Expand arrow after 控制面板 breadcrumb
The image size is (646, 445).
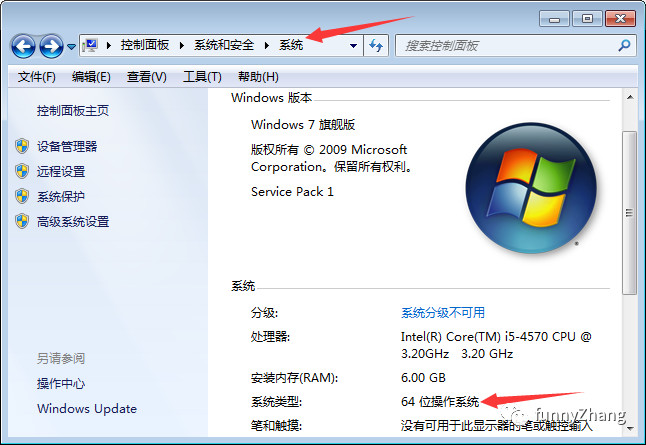click(182, 45)
